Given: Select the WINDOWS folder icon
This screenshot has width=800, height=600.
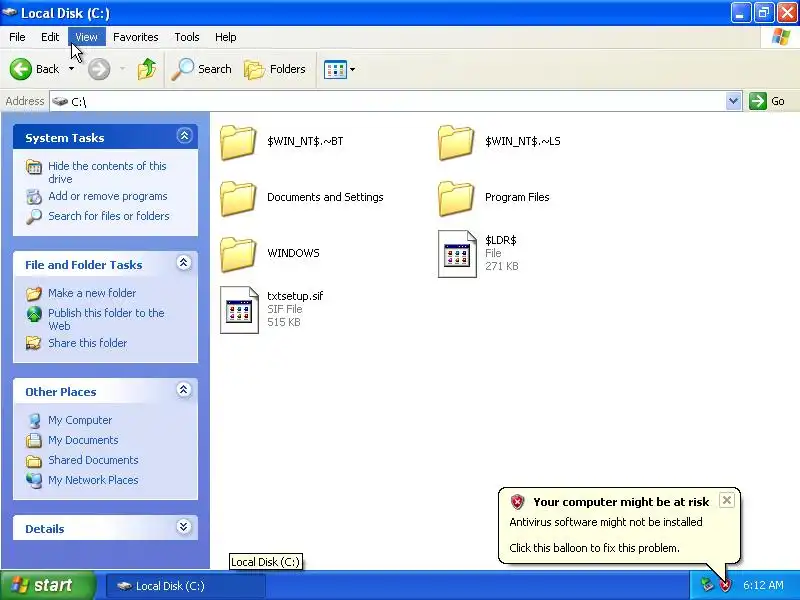Looking at the screenshot, I should (238, 255).
